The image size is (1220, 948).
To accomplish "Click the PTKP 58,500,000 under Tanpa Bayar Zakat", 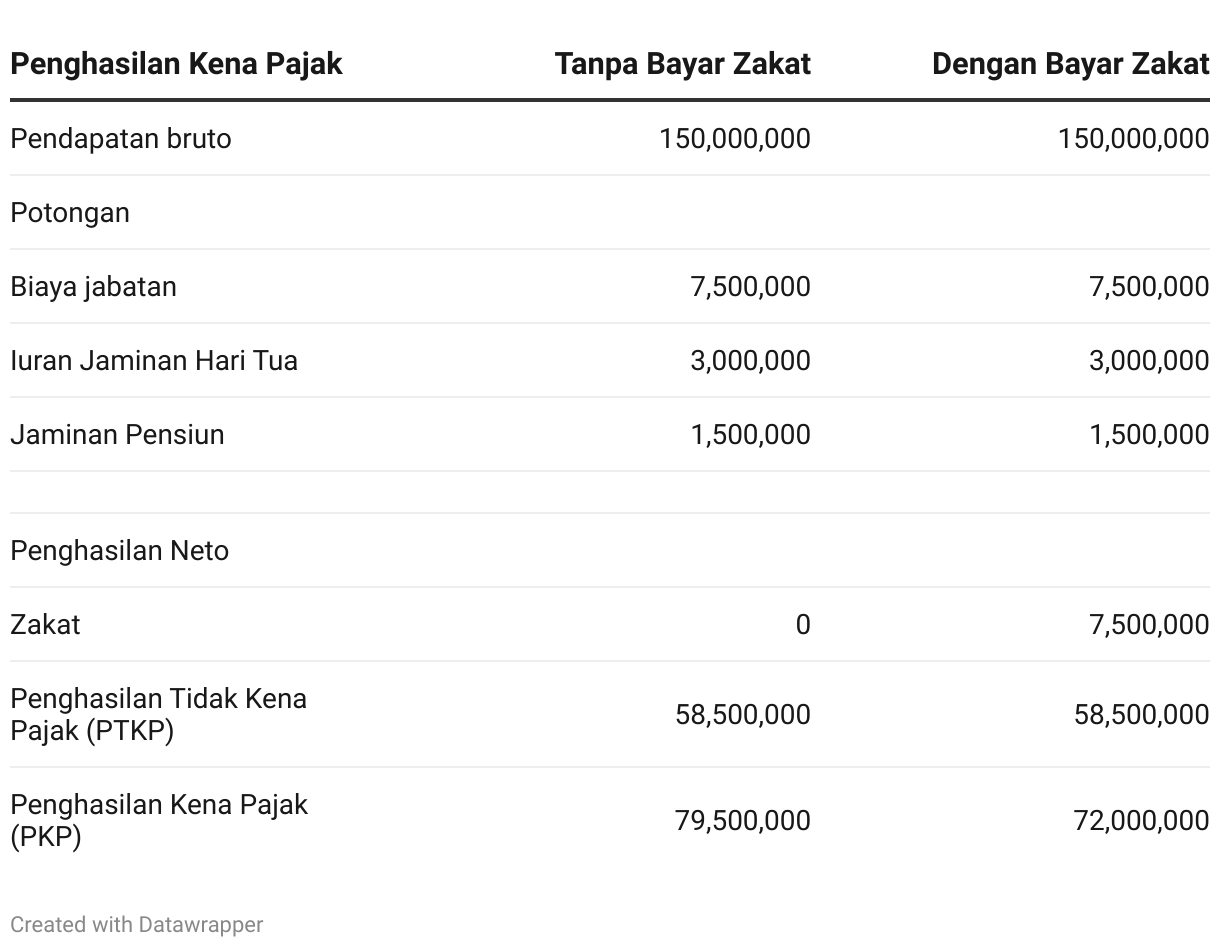I will 743,714.
